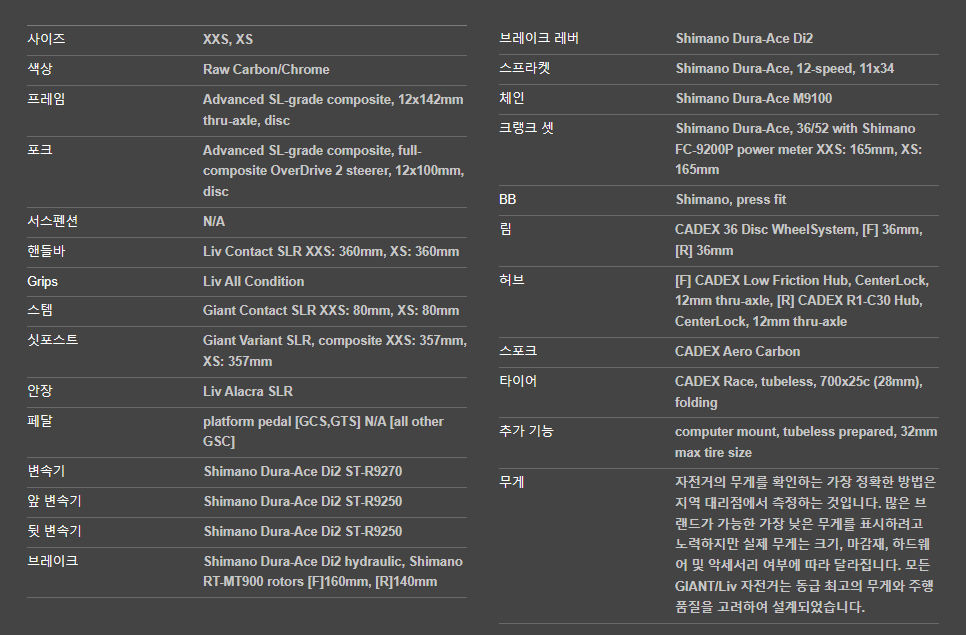
Task: Click the "타이어" spec label
Action: tap(518, 381)
